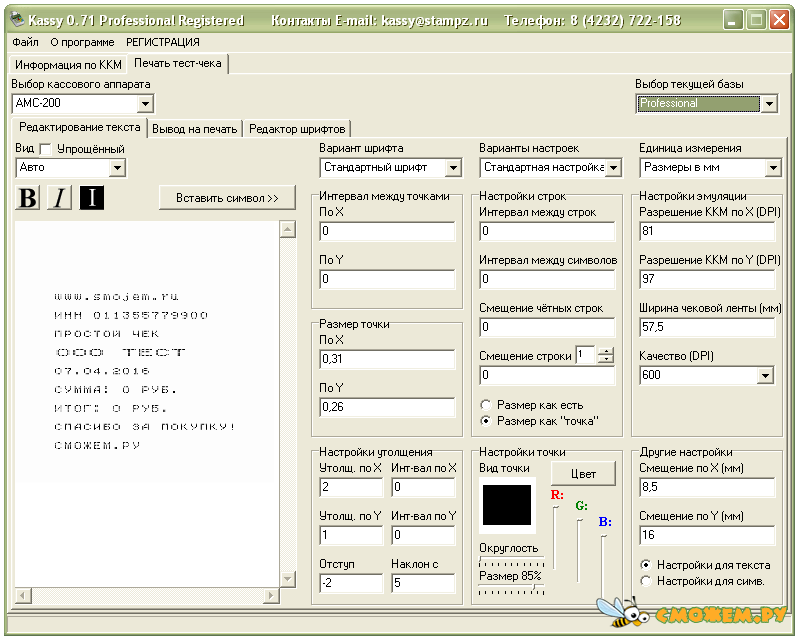Click the Цвет color button
The image size is (798, 639).
click(x=583, y=474)
